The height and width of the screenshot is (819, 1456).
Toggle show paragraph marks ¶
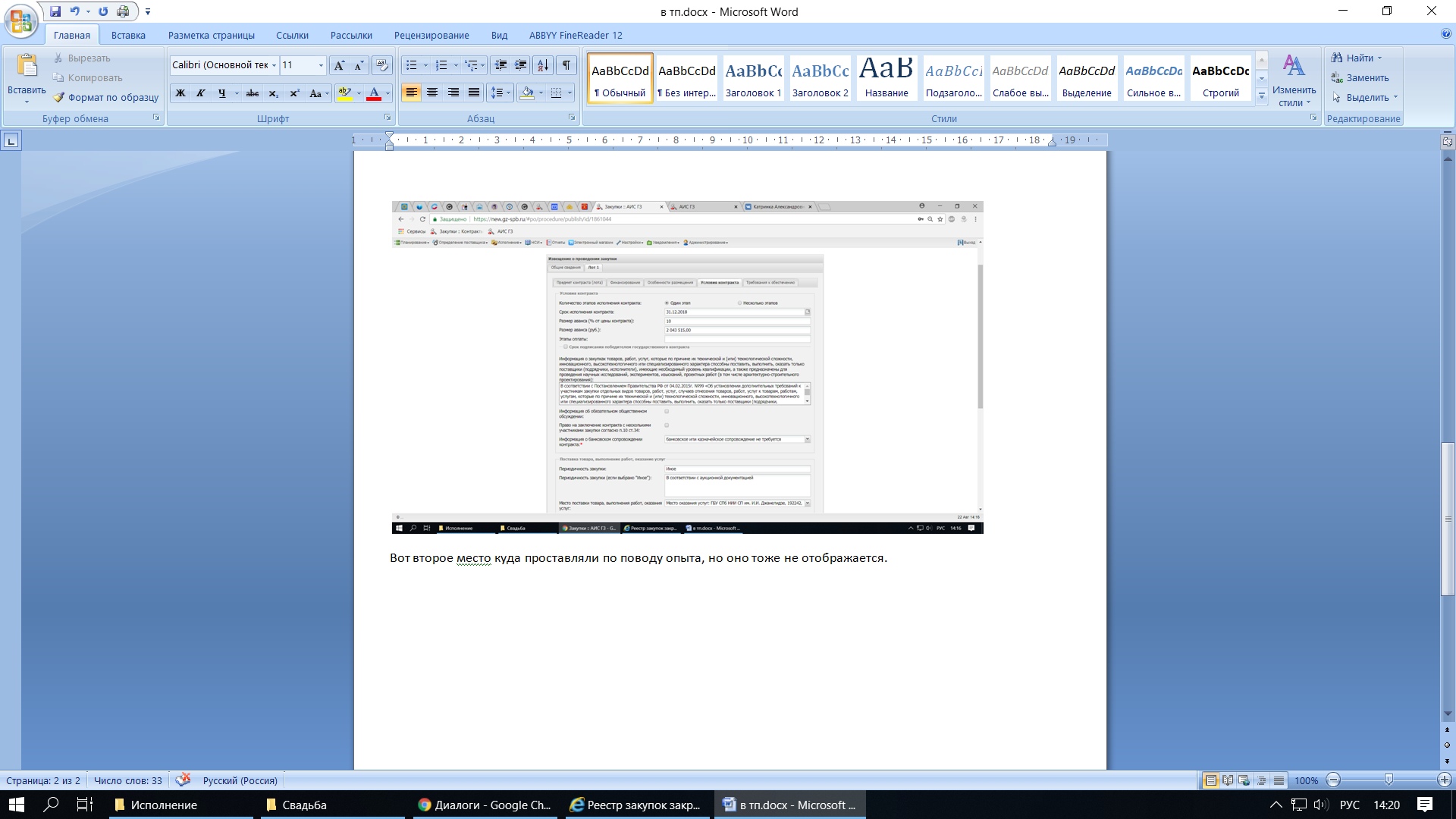coord(566,65)
